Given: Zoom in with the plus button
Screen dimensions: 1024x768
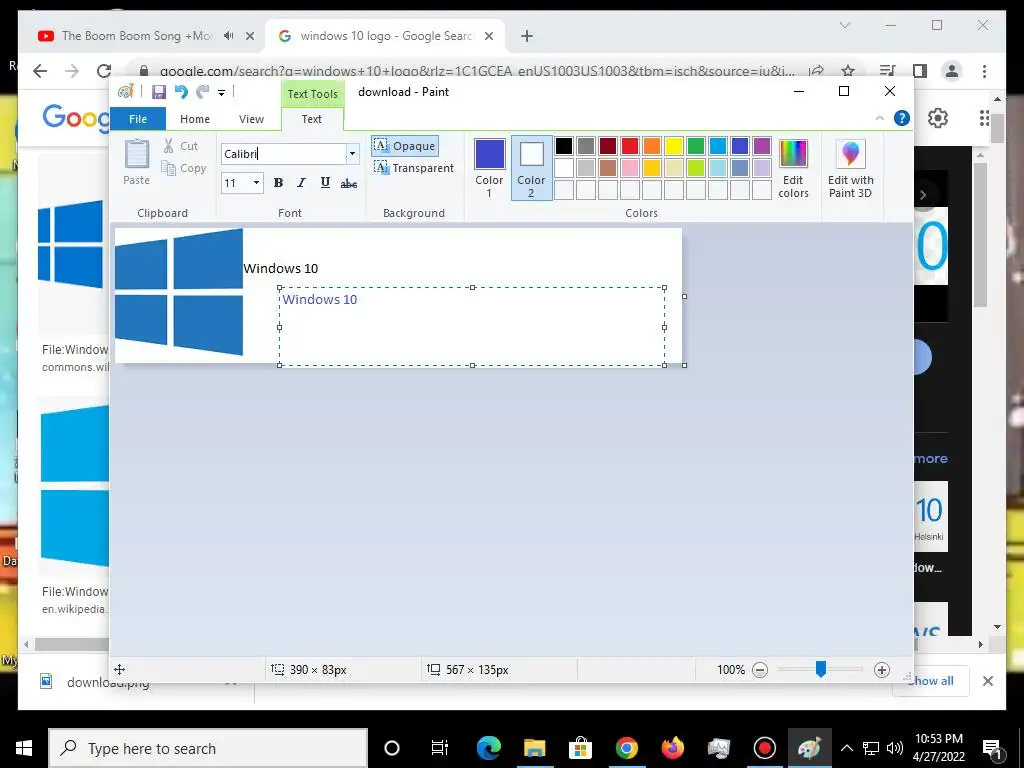Looking at the screenshot, I should (x=882, y=670).
